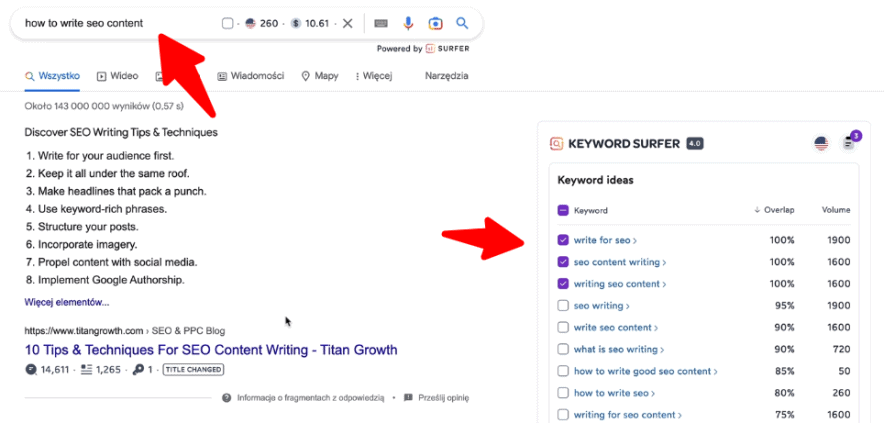Image resolution: width=884 pixels, height=423 pixels.
Task: Tick the checkbox in the search bar
Action: (x=227, y=23)
